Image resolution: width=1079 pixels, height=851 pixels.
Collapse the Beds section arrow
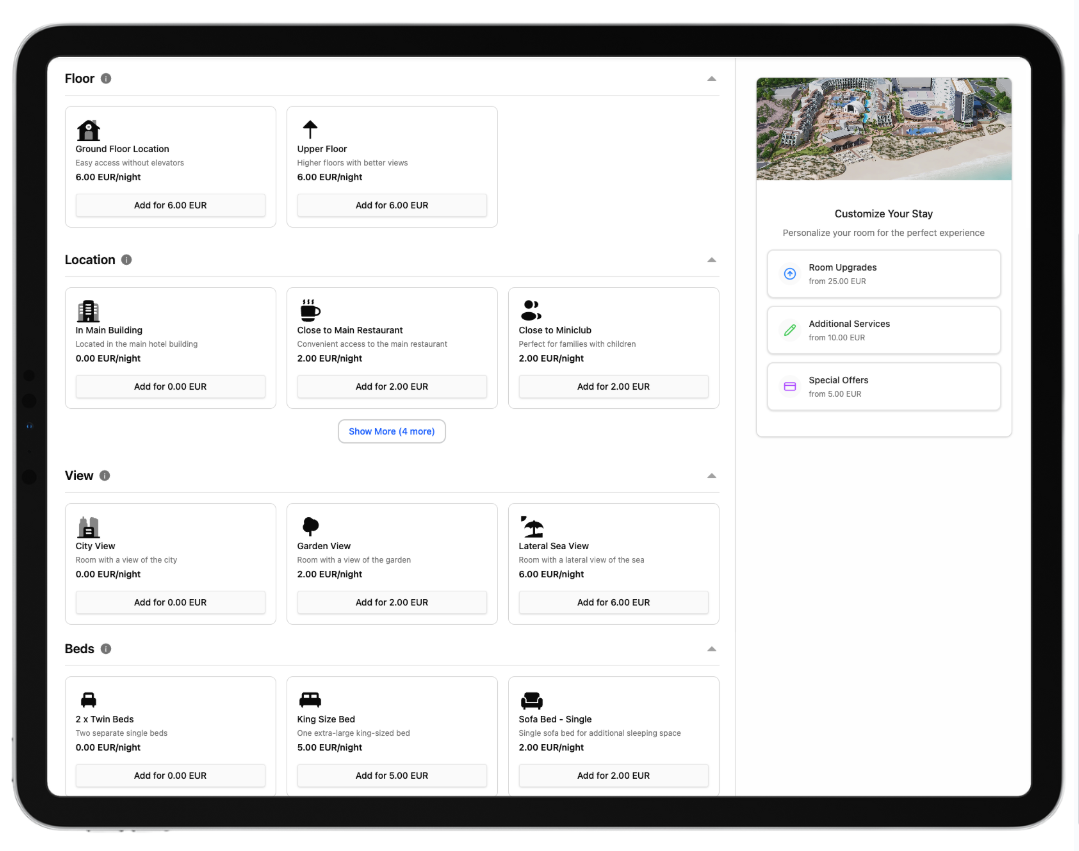click(x=711, y=649)
